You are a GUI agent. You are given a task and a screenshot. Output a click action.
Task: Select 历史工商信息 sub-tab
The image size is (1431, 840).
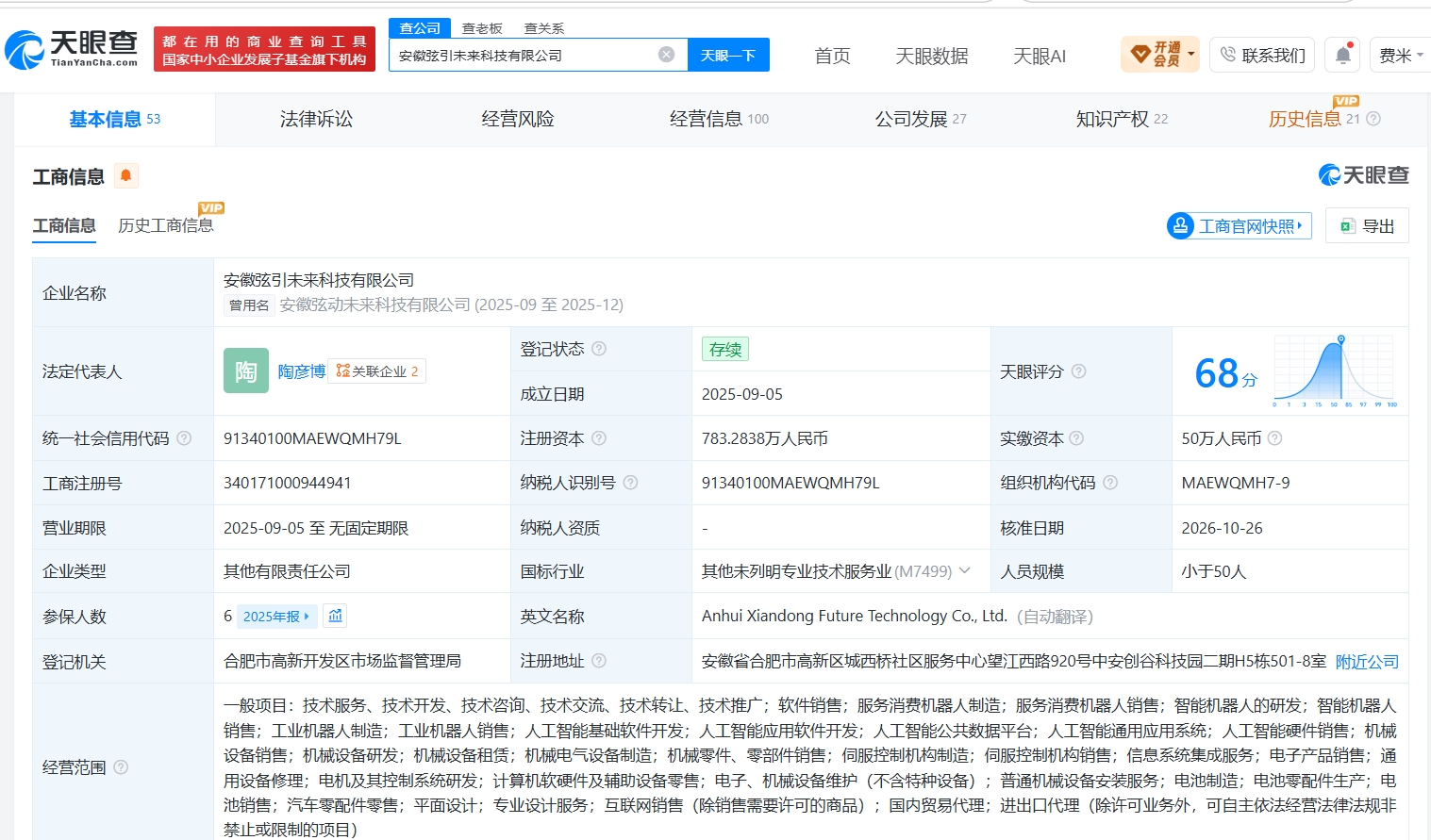point(166,225)
